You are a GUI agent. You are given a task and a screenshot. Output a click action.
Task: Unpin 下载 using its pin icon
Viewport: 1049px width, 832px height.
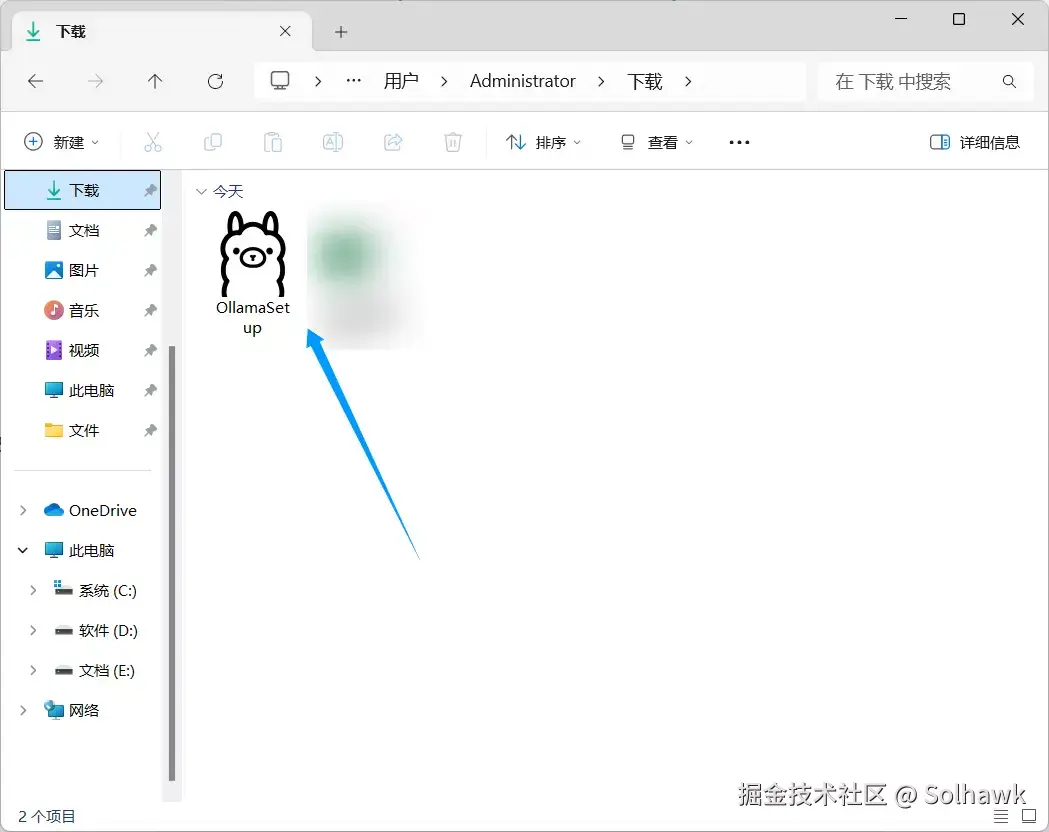150,191
